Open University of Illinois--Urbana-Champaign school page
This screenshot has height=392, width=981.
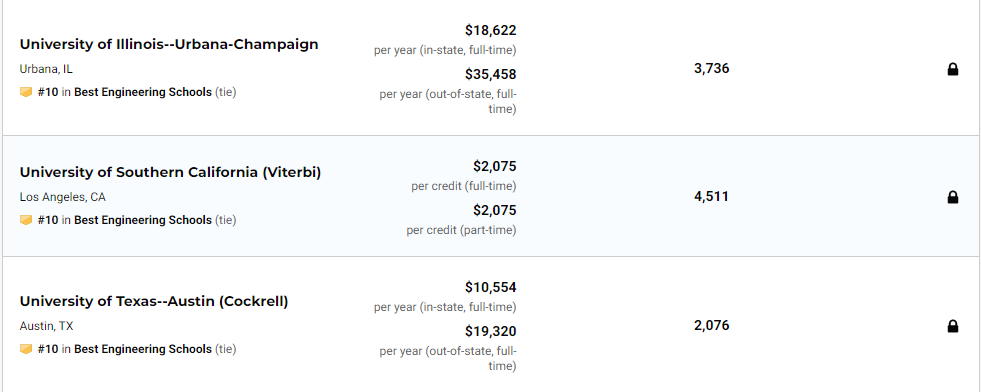[x=169, y=44]
